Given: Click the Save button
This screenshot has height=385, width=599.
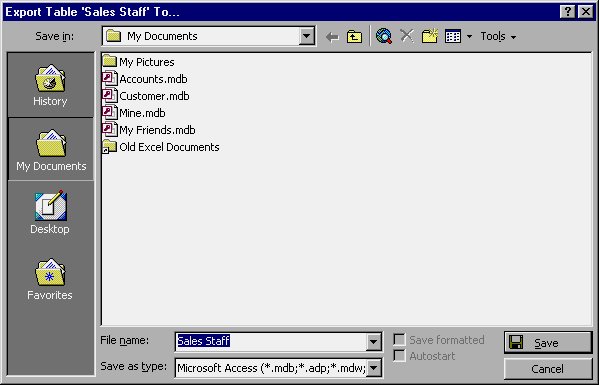Looking at the screenshot, I should click(548, 343).
